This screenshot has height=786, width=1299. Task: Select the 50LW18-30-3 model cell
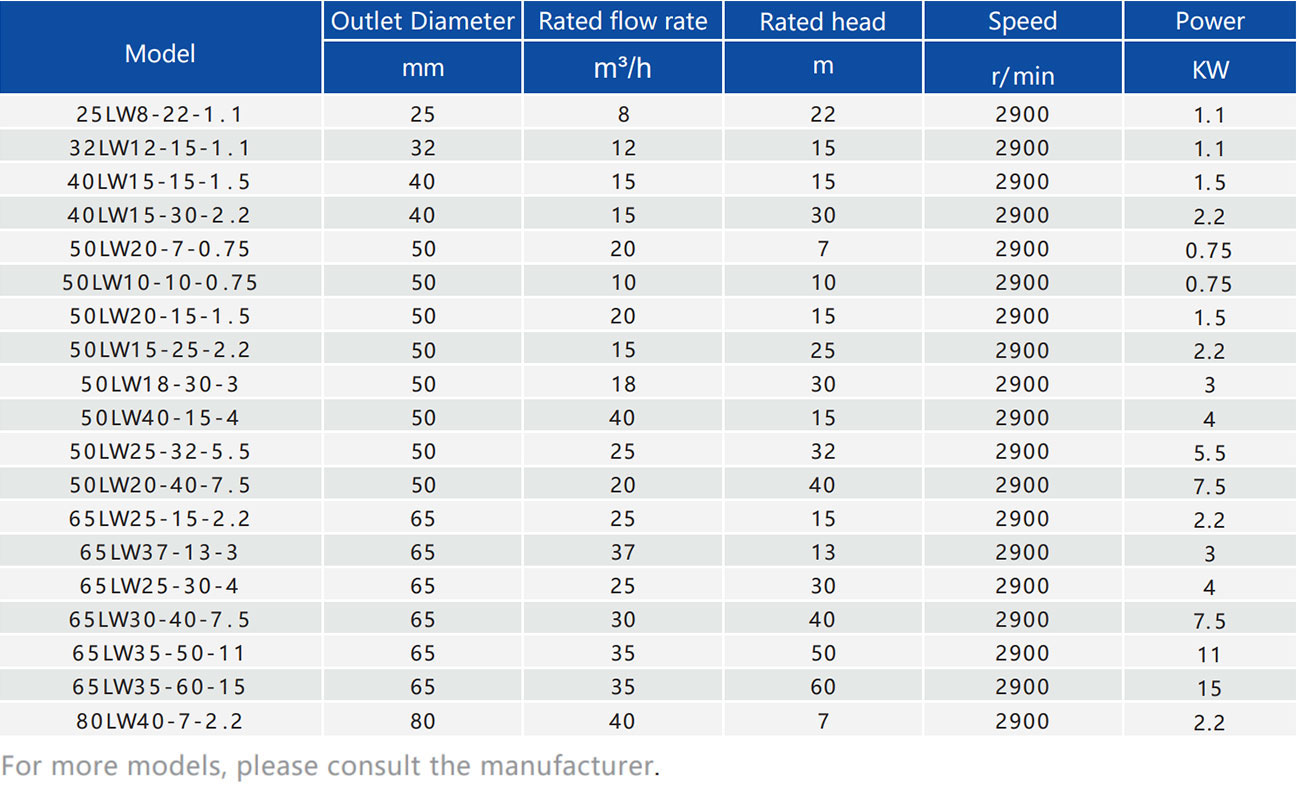point(160,384)
